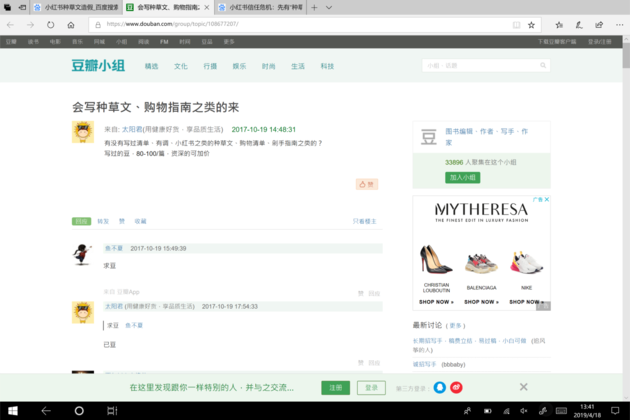Click the 小组·话题 search box
Screen dimensions: 630x420
[x=480, y=66]
